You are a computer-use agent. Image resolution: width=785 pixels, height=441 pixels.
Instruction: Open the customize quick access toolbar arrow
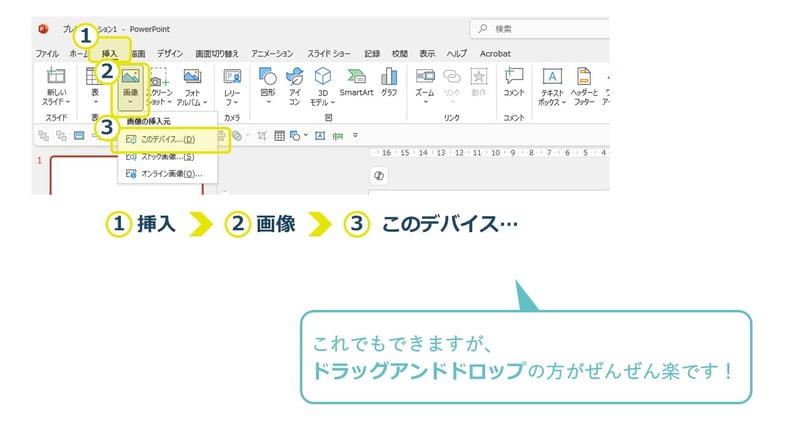(x=355, y=135)
